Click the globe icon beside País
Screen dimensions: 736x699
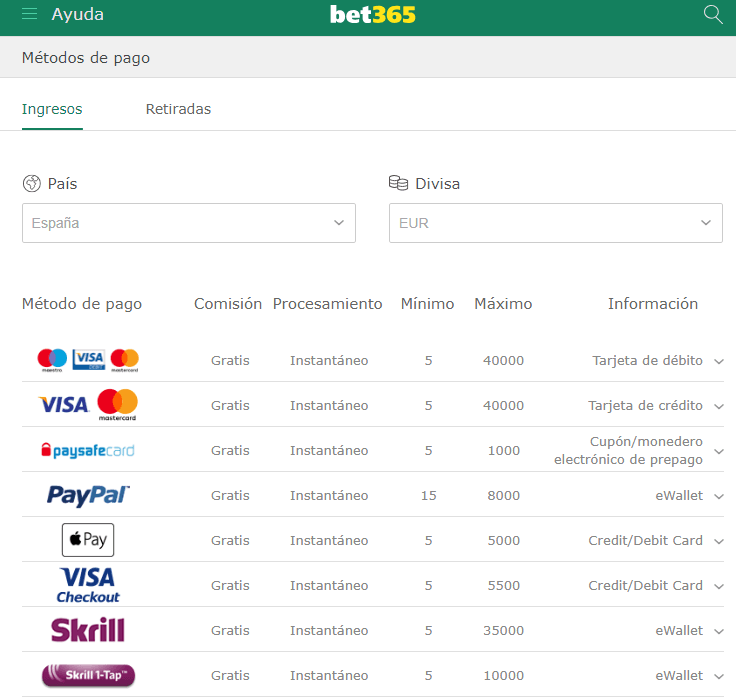(32, 183)
